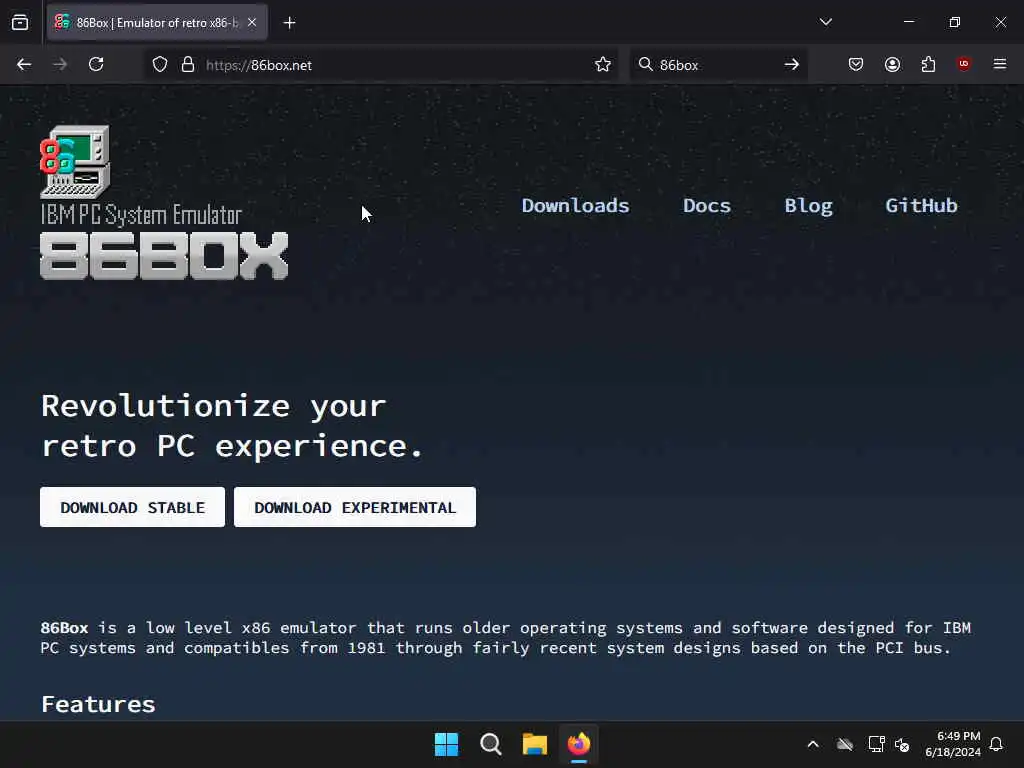Click the 86Box computer logo
This screenshot has width=1024, height=768.
click(75, 162)
